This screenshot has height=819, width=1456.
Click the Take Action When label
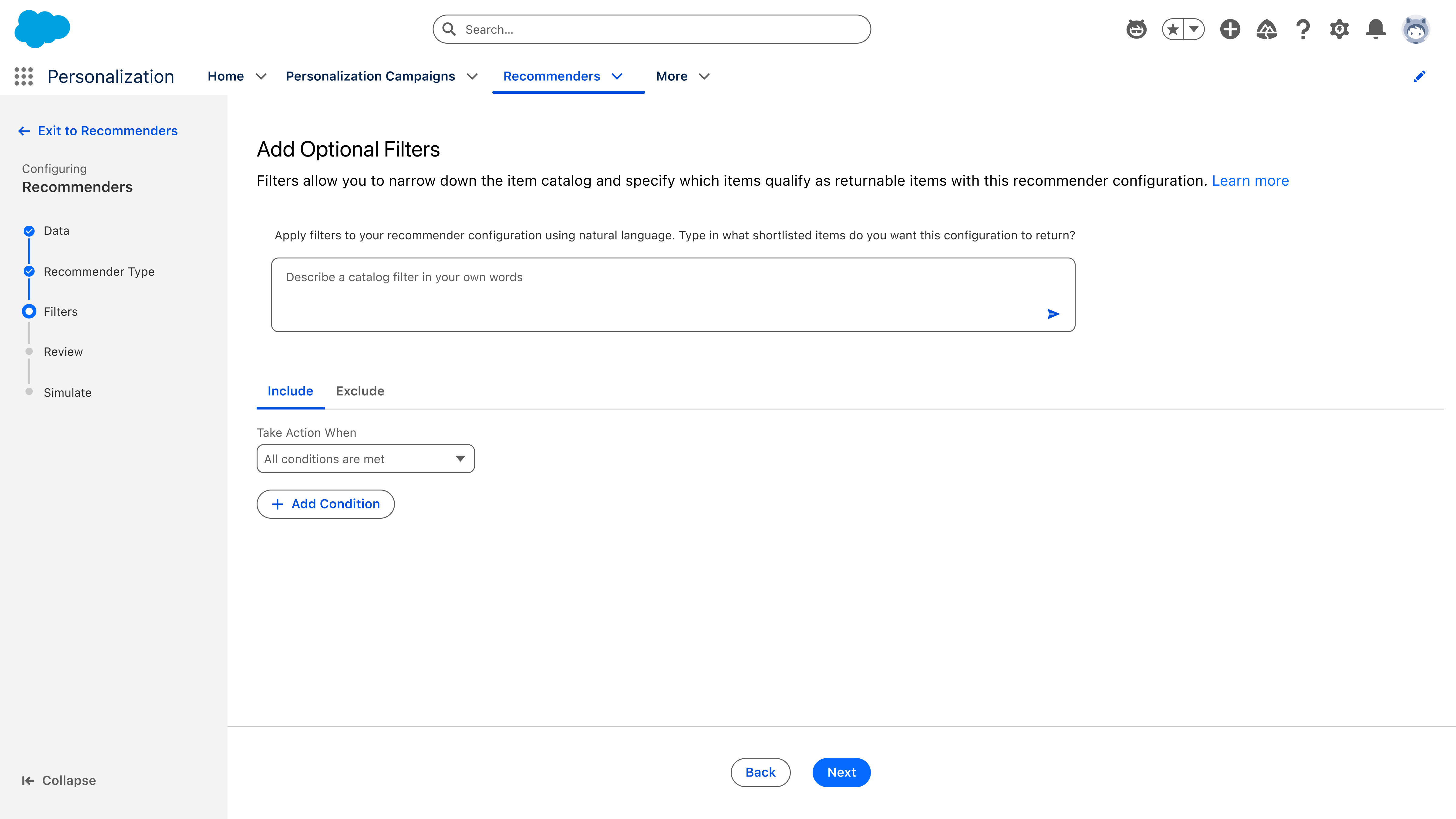pos(306,433)
